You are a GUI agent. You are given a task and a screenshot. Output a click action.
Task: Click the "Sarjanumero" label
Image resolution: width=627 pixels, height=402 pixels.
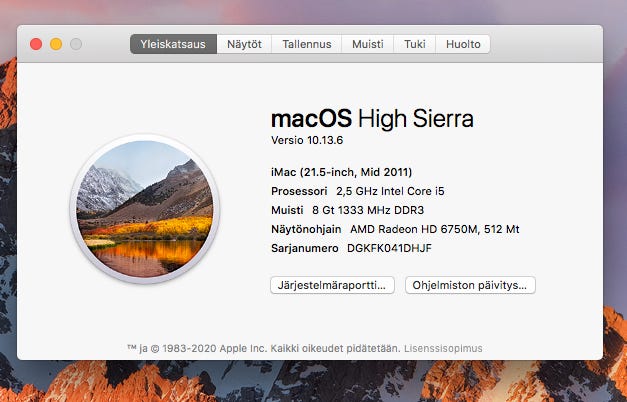click(x=305, y=248)
